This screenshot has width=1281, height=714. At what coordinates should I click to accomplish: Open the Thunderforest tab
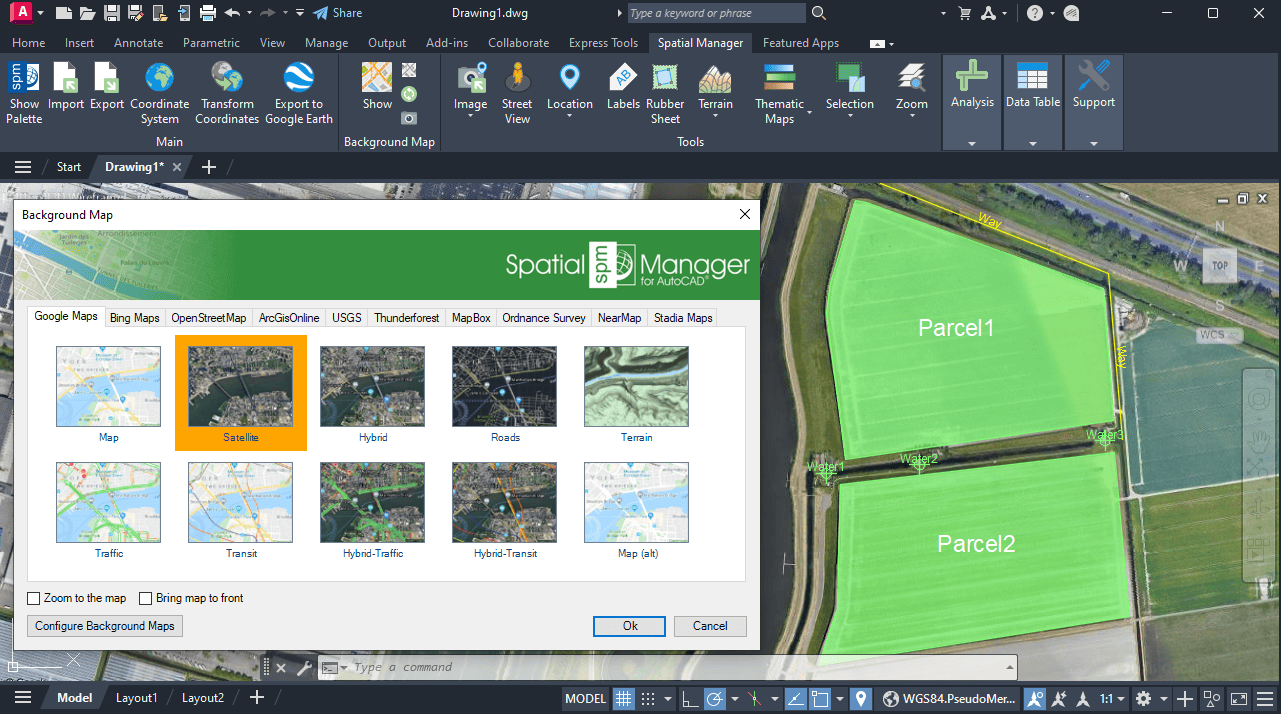(407, 318)
